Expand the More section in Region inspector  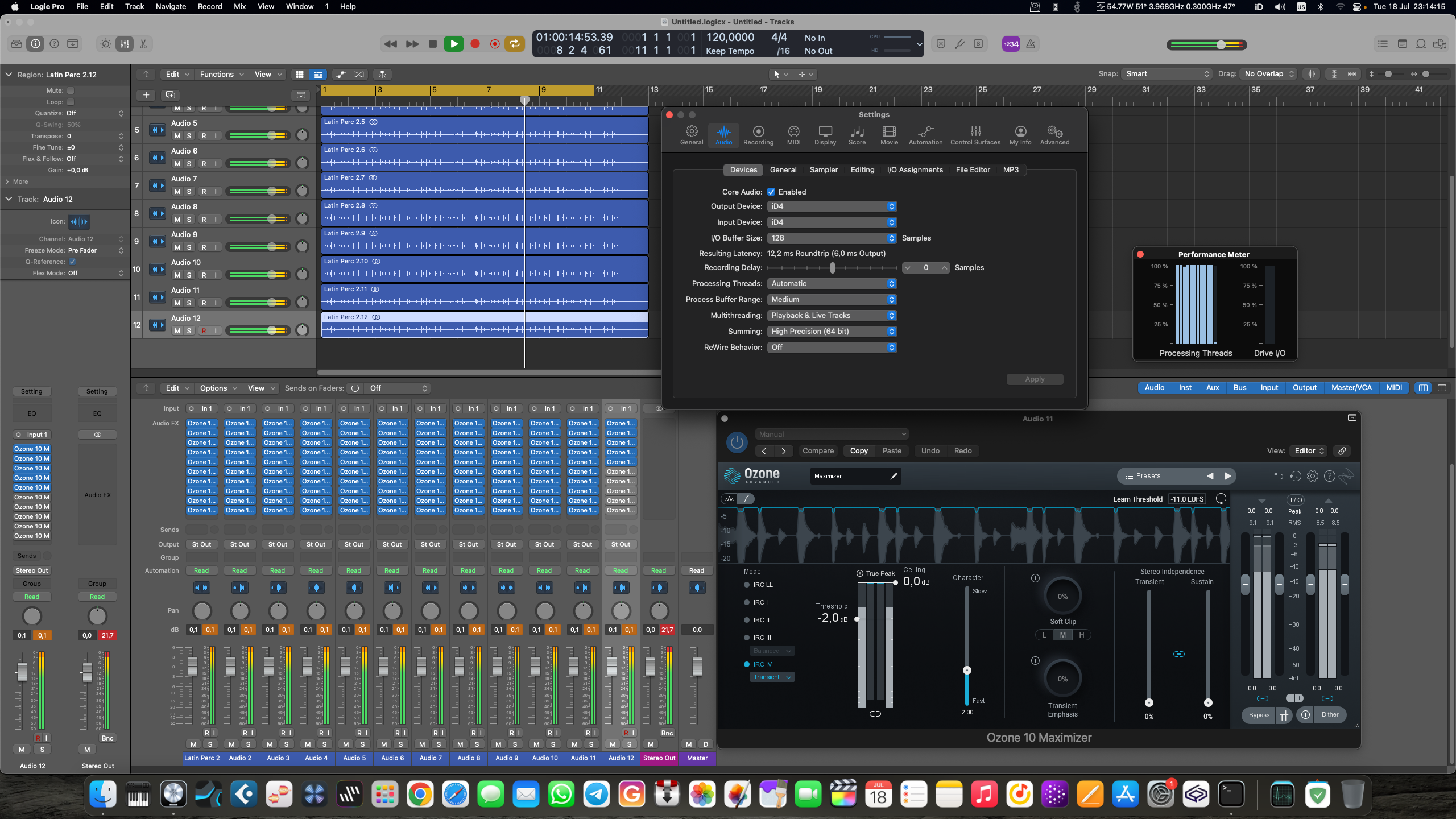point(20,181)
